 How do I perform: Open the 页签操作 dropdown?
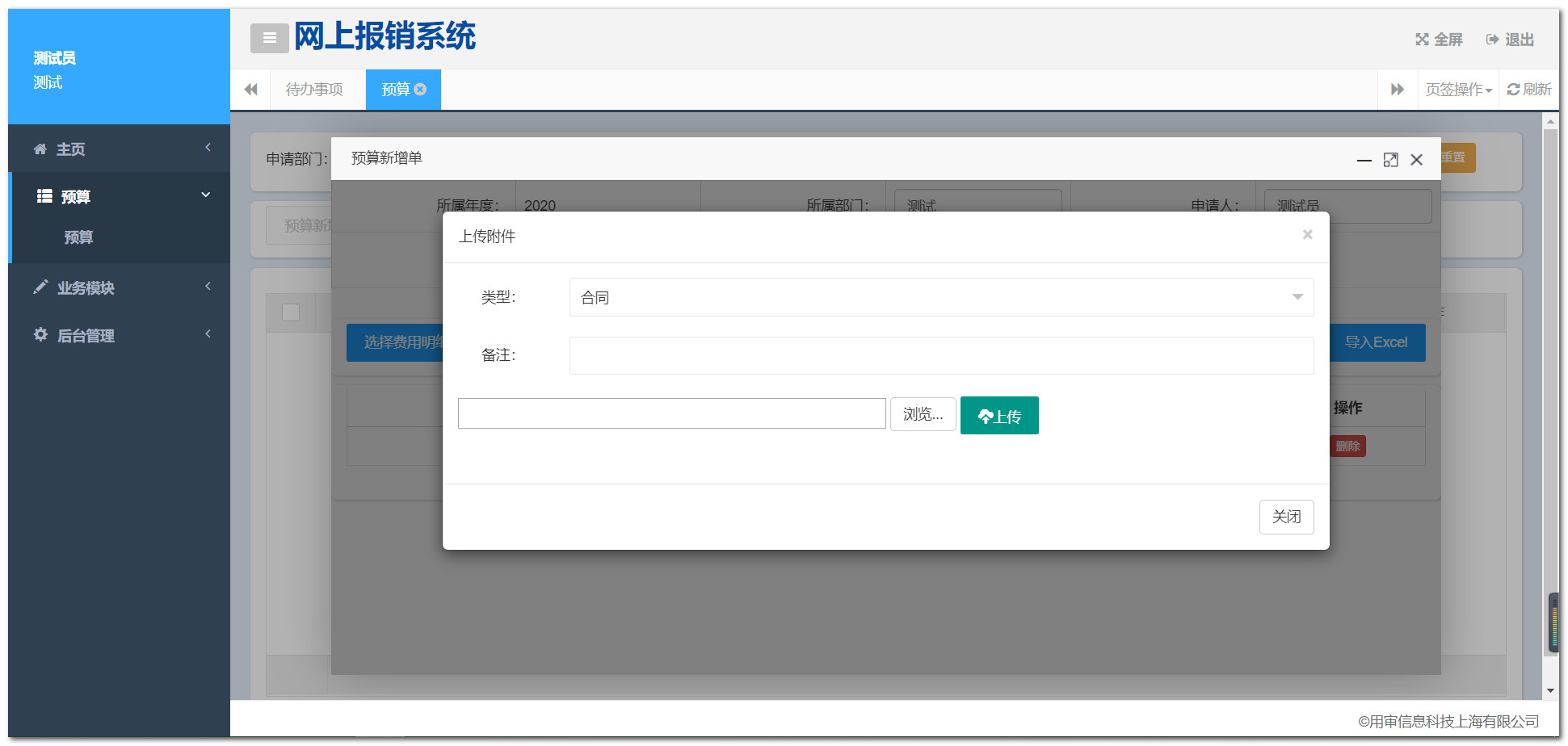click(1458, 90)
